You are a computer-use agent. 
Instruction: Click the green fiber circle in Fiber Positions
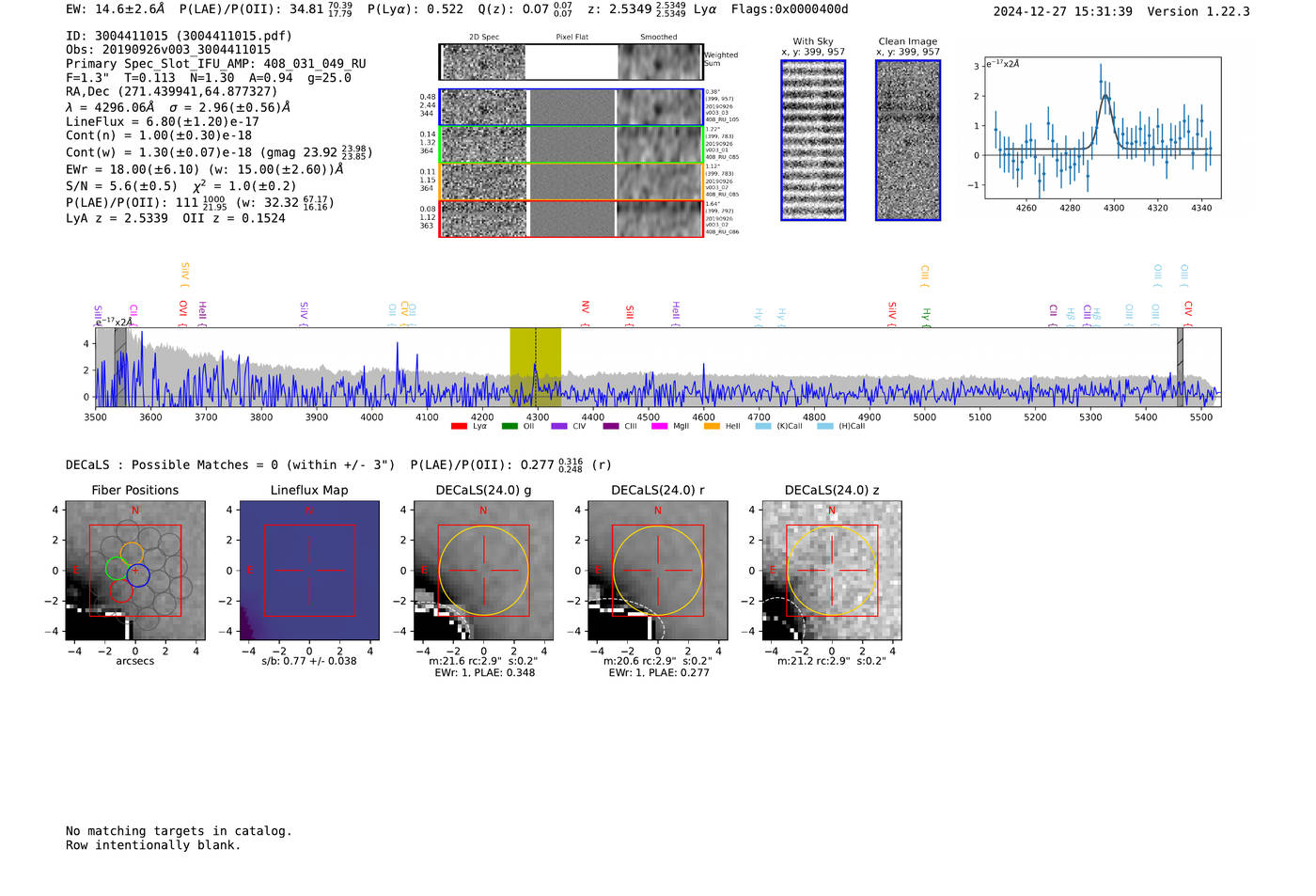[x=117, y=568]
